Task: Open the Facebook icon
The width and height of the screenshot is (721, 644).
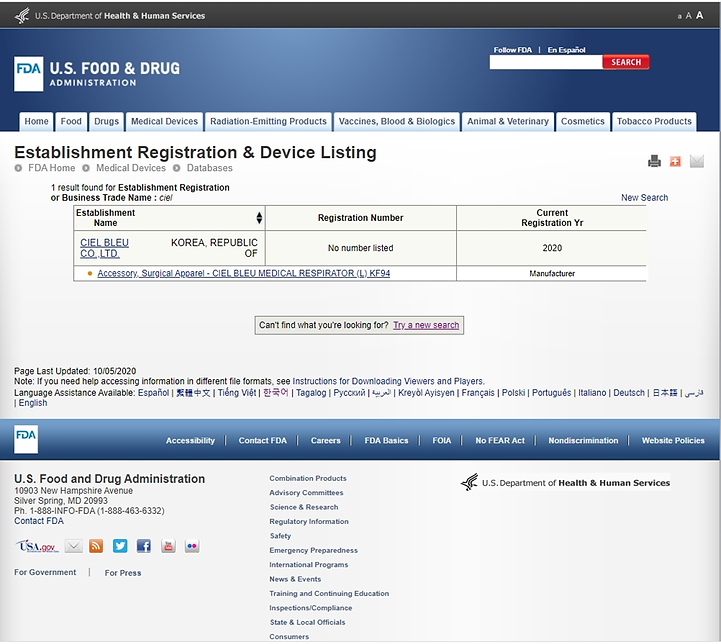Action: tap(144, 546)
